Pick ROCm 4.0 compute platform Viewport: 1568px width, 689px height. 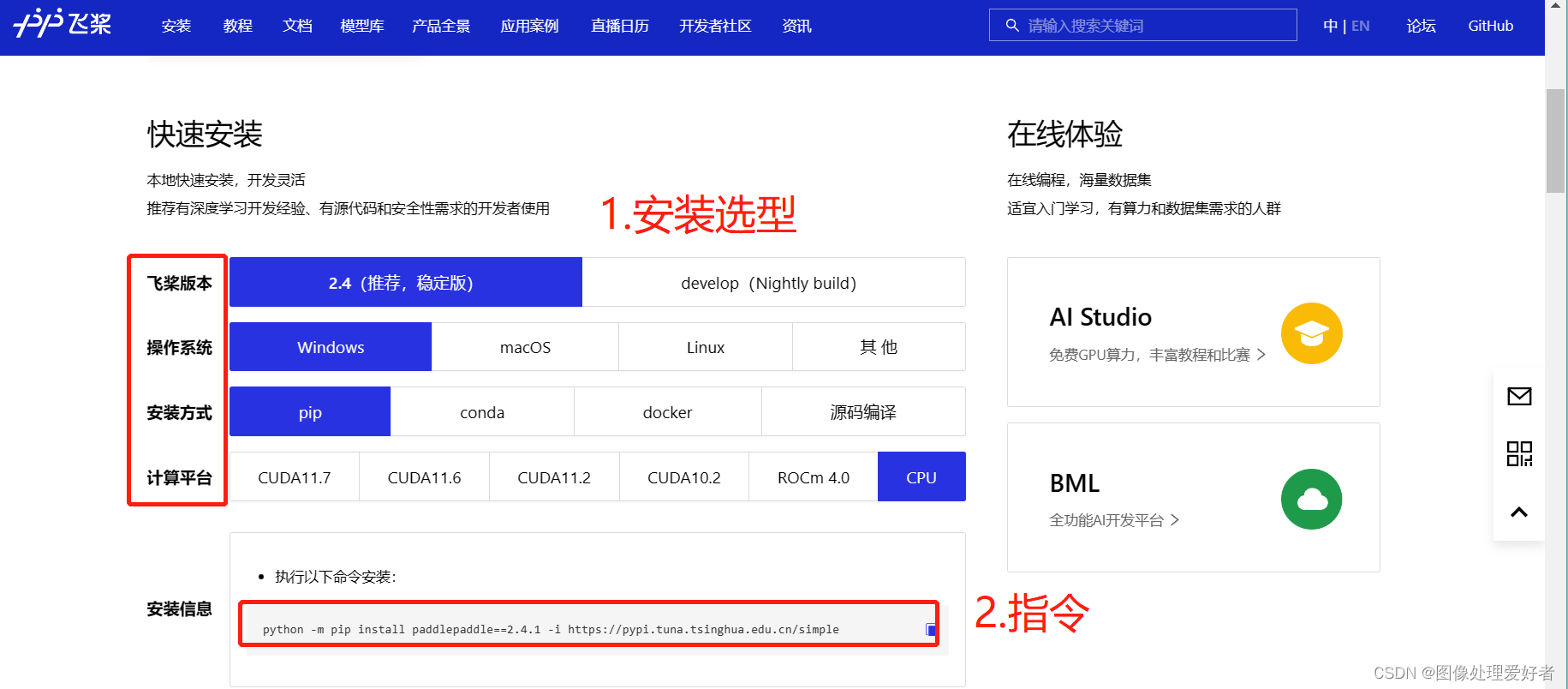click(x=814, y=477)
